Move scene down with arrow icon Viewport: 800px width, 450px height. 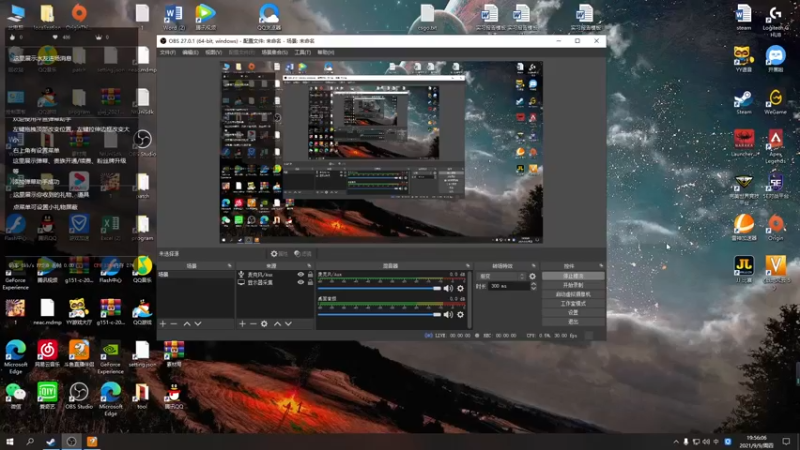(198, 324)
